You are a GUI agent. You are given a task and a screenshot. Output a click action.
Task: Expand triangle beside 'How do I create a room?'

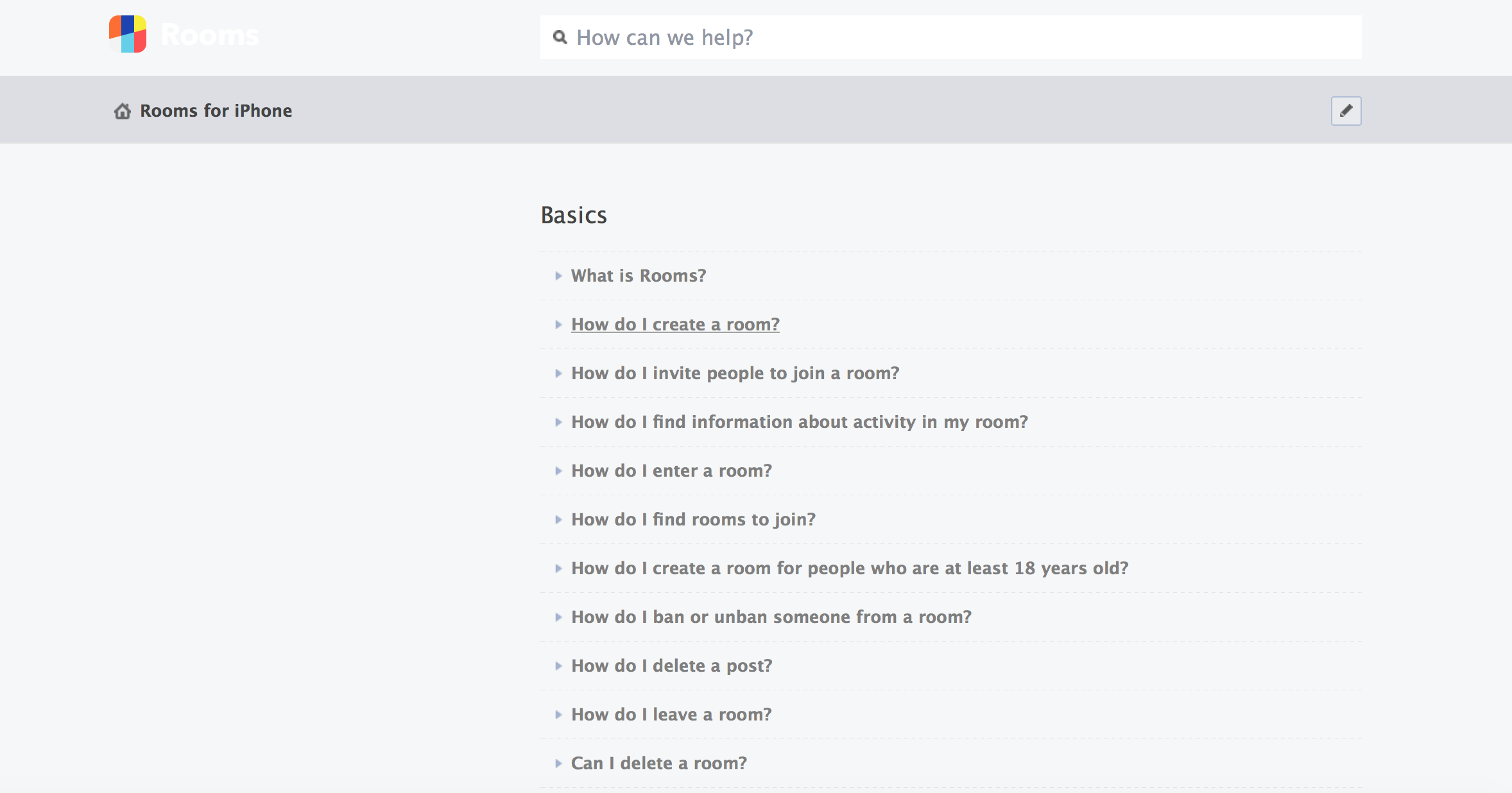point(558,325)
